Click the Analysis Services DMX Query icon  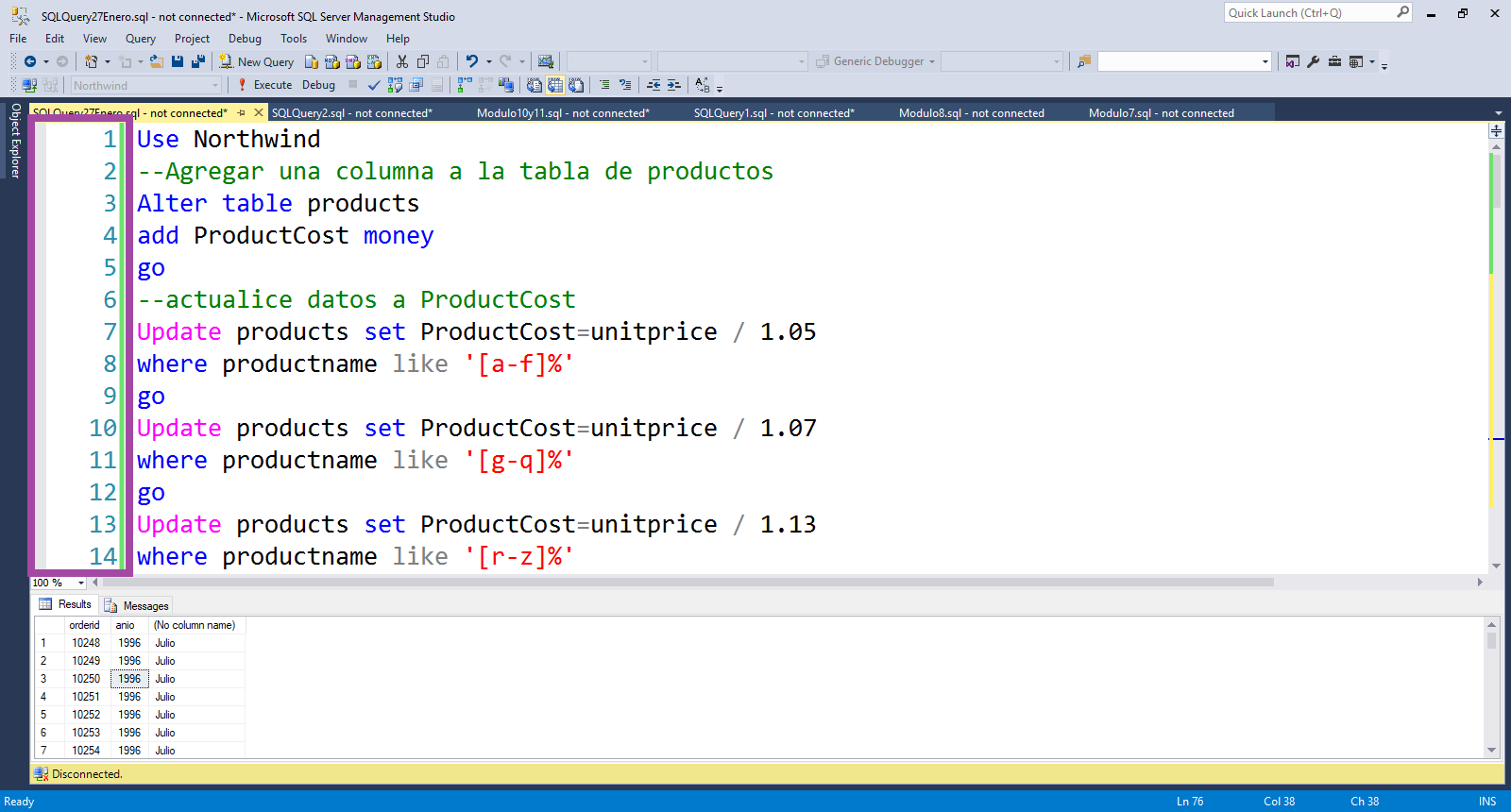click(x=353, y=61)
